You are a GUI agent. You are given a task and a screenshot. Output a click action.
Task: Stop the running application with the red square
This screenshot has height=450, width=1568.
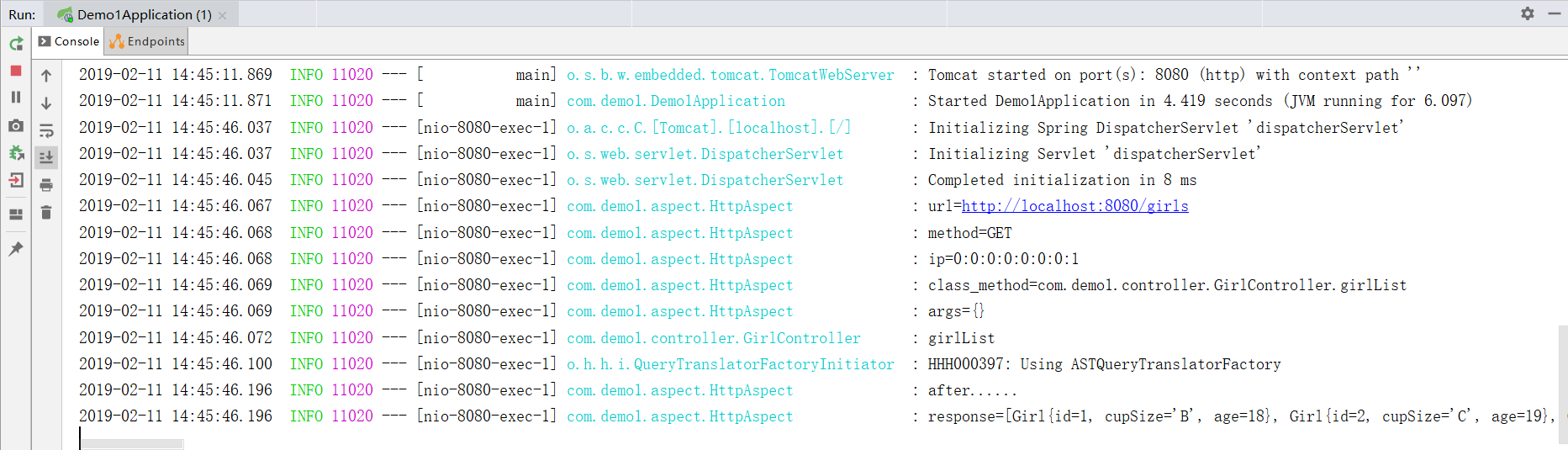click(16, 71)
